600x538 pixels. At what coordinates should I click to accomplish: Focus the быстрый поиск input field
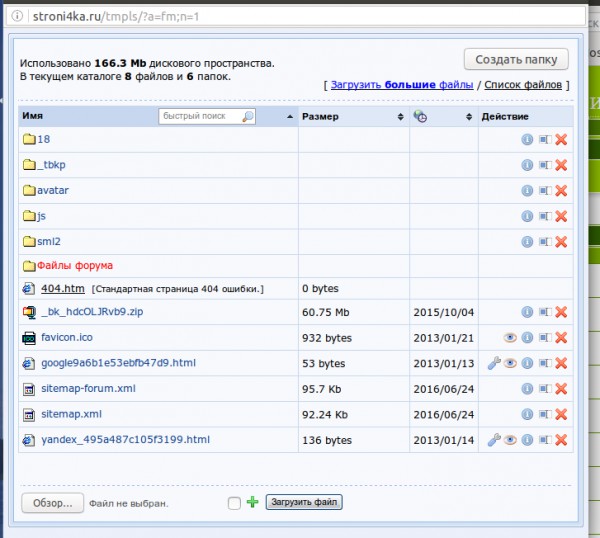click(198, 117)
